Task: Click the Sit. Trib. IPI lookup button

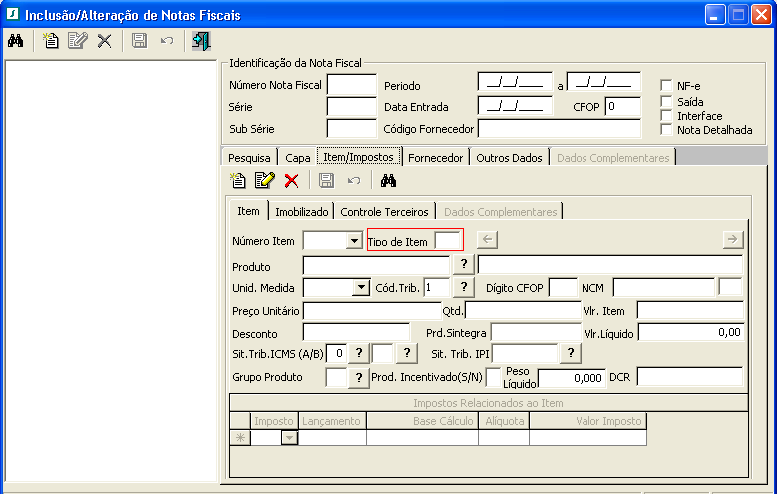Action: [x=570, y=353]
